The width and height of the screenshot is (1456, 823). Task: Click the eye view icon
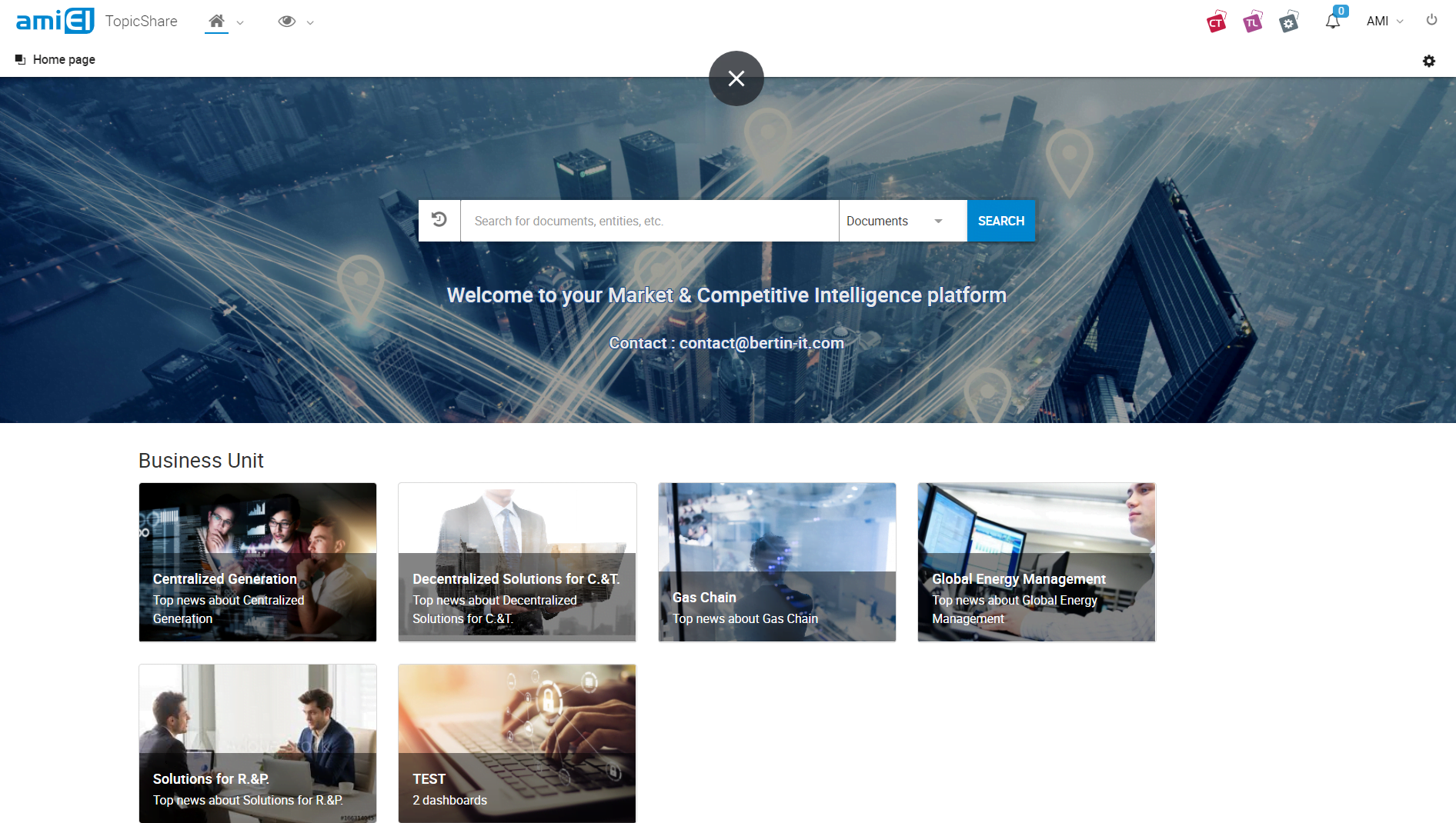pos(287,22)
